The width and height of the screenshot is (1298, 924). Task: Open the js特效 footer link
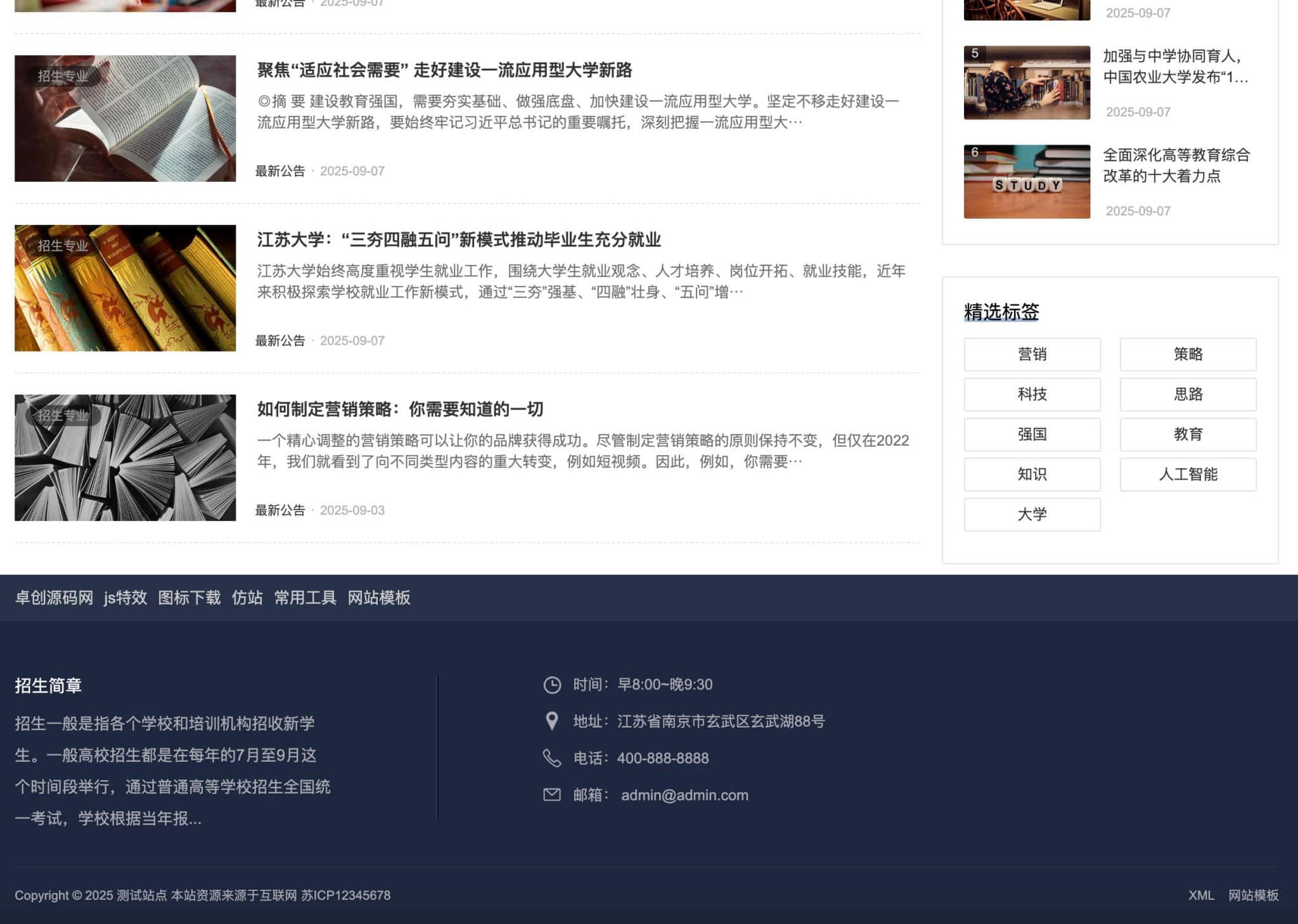pos(125,598)
